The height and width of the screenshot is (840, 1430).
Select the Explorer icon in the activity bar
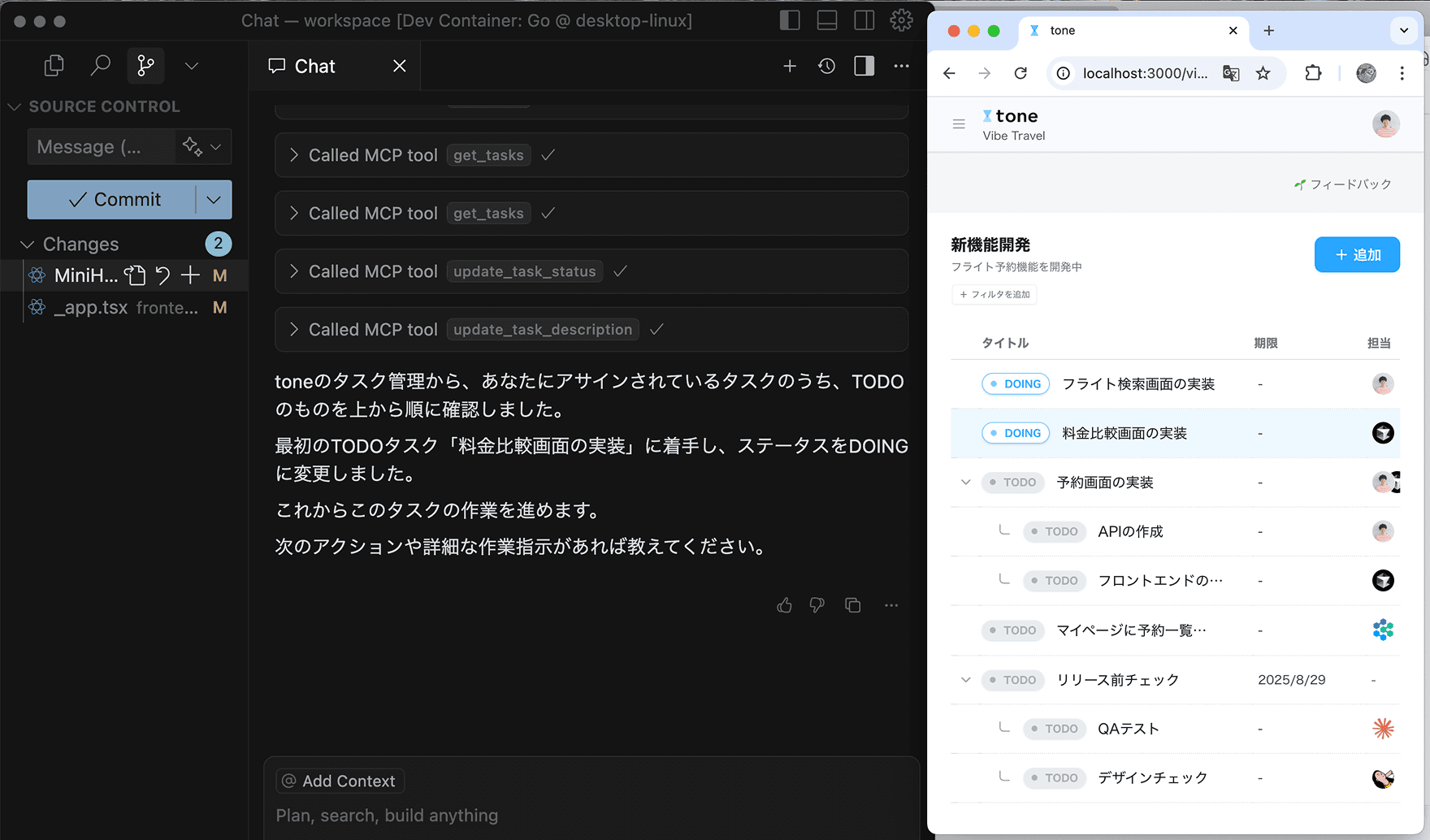click(53, 65)
